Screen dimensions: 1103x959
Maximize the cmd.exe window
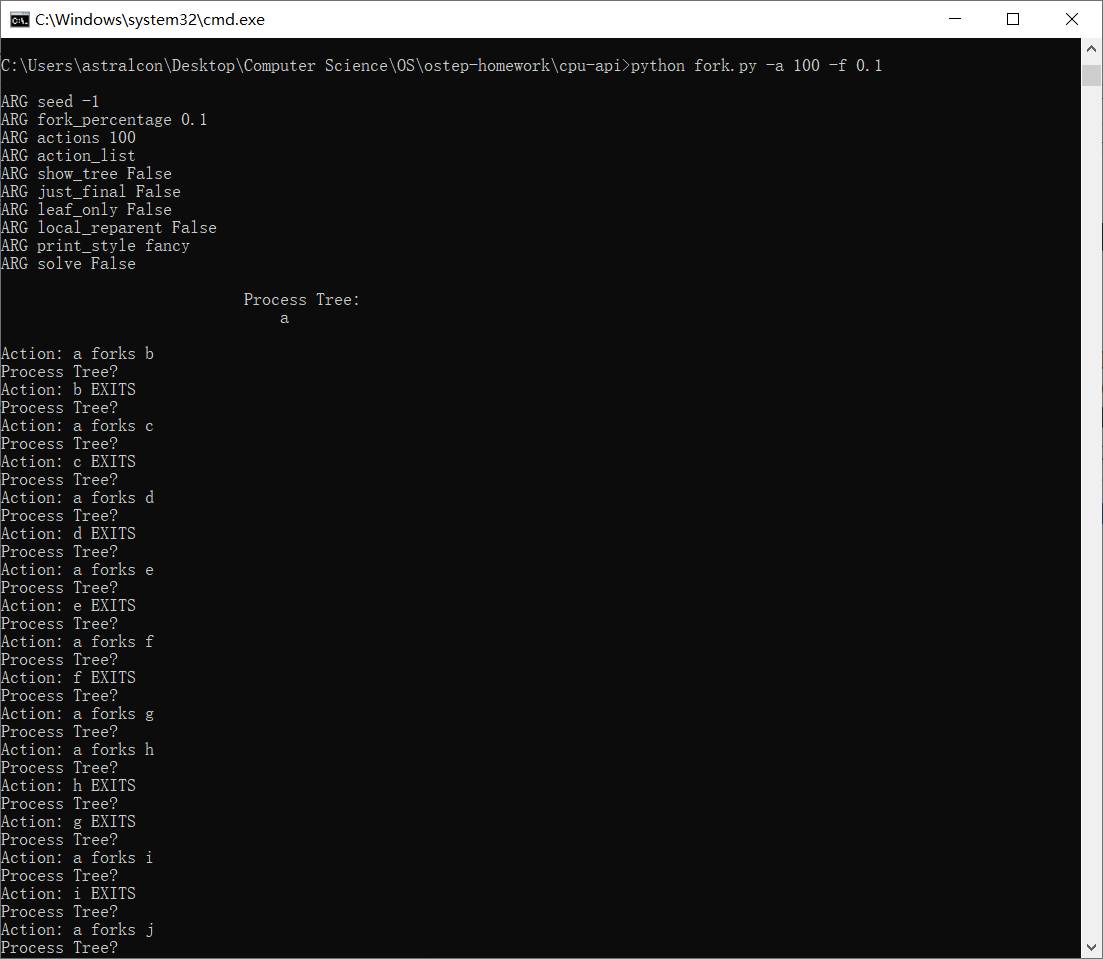click(x=1013, y=19)
